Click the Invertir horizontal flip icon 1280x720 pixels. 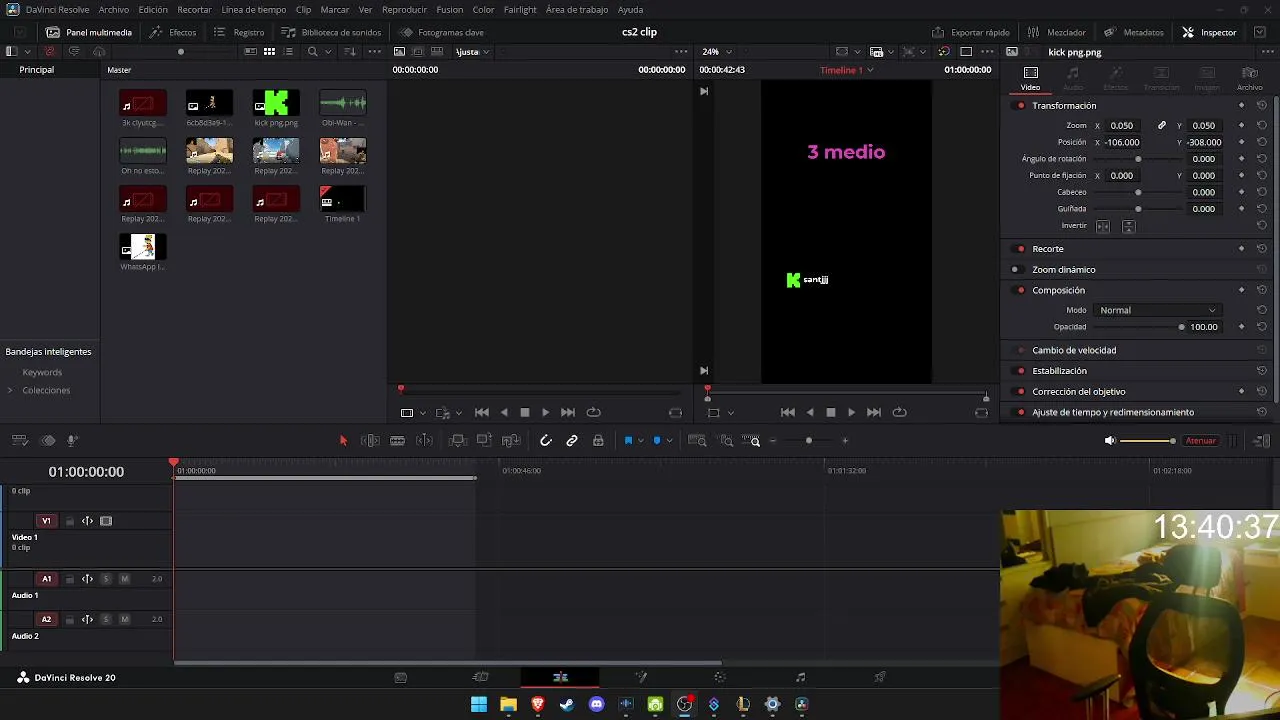pyautogui.click(x=1103, y=226)
